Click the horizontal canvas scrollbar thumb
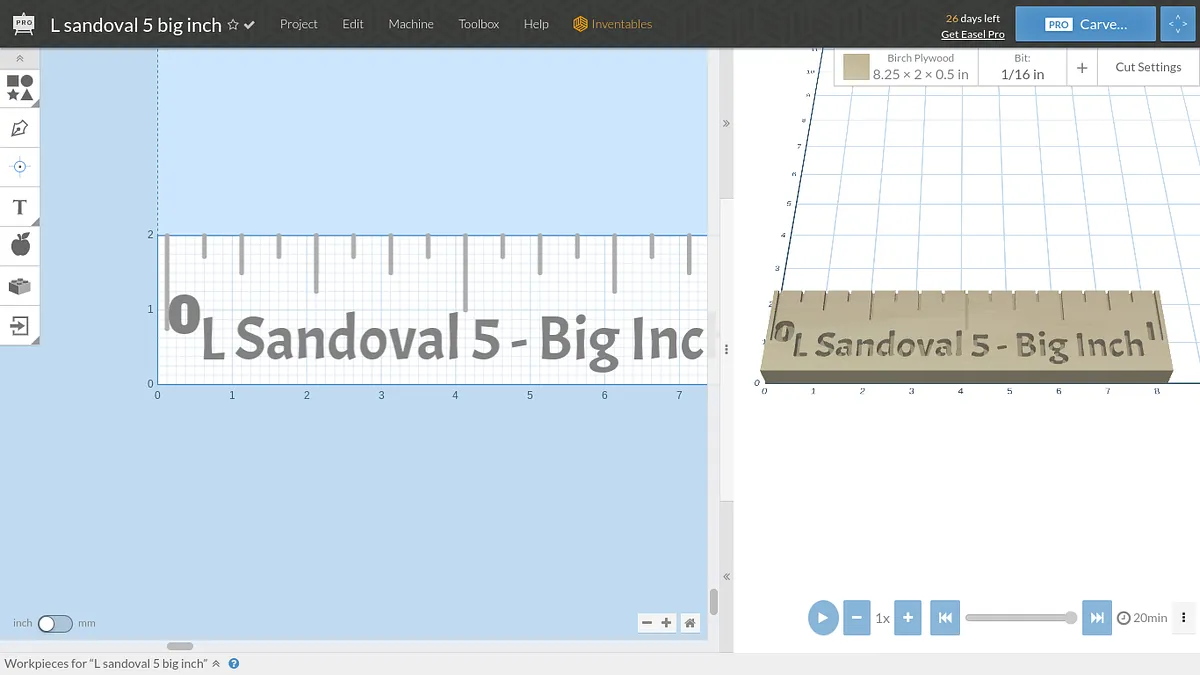Screen dimensions: 1200x675 180,646
